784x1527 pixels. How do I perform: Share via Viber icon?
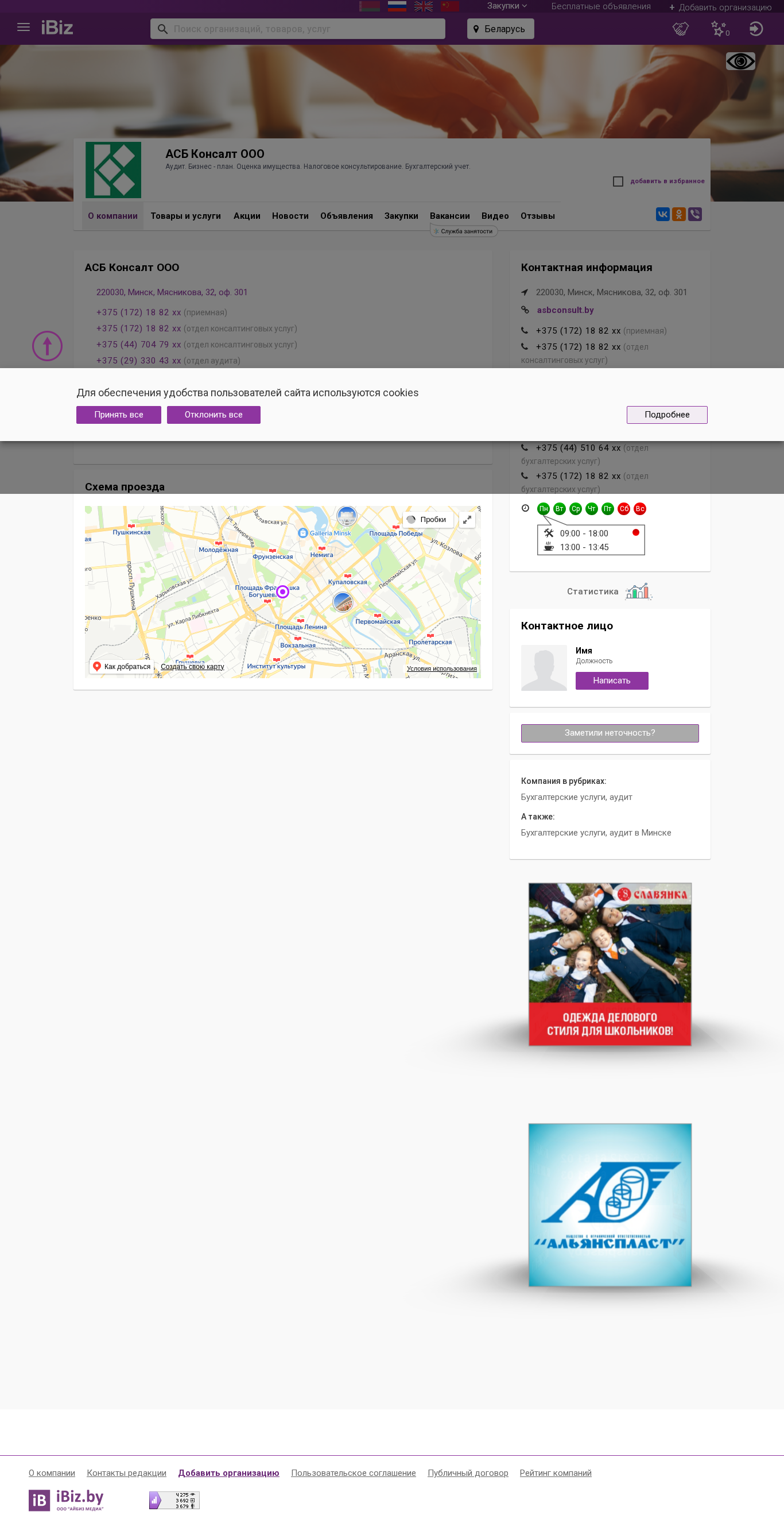[694, 214]
